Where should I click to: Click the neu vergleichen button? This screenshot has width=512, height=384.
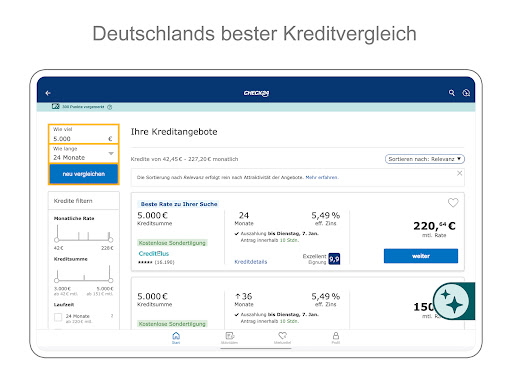tap(84, 174)
